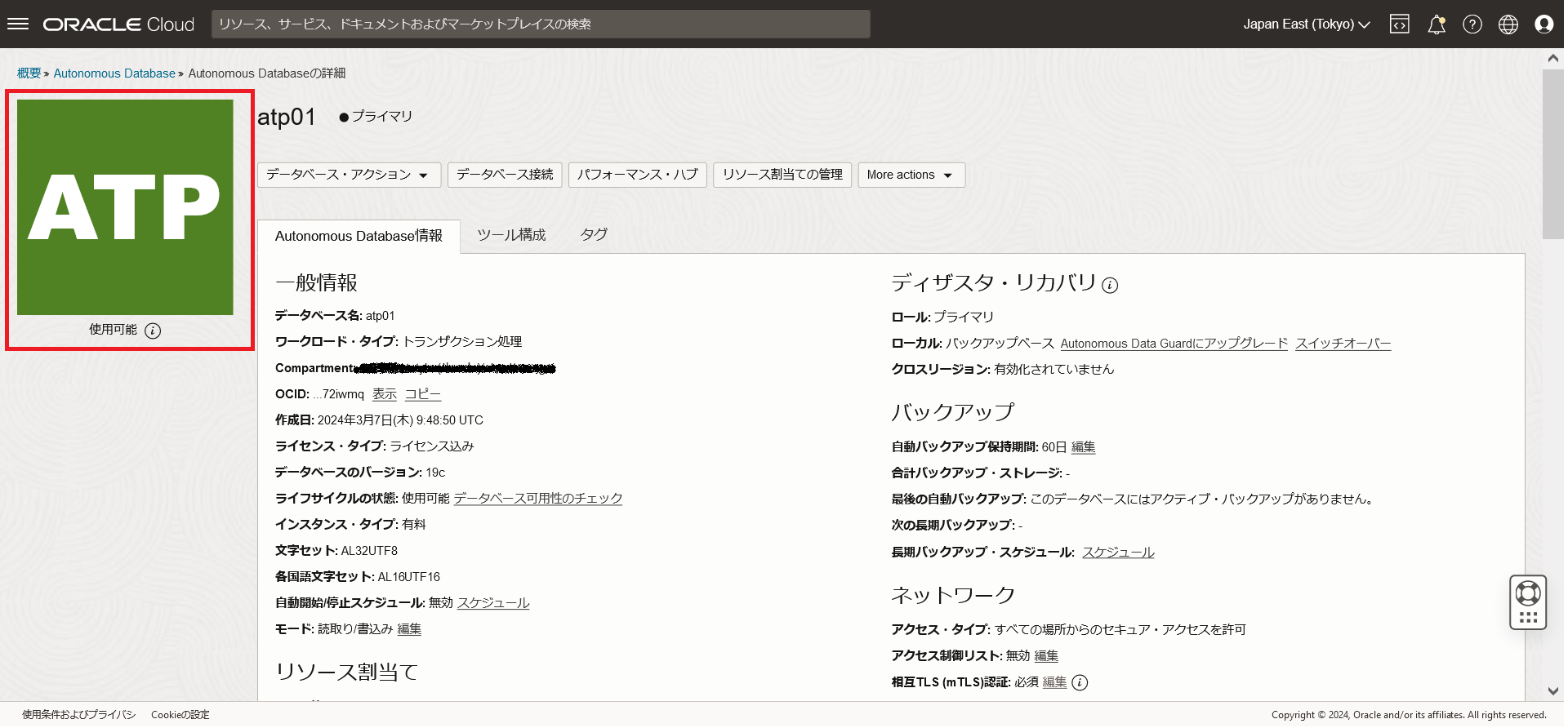Click the ワークロード・タイプ value トランザクション処理
Viewport: 1568px width, 728px height.
[462, 342]
